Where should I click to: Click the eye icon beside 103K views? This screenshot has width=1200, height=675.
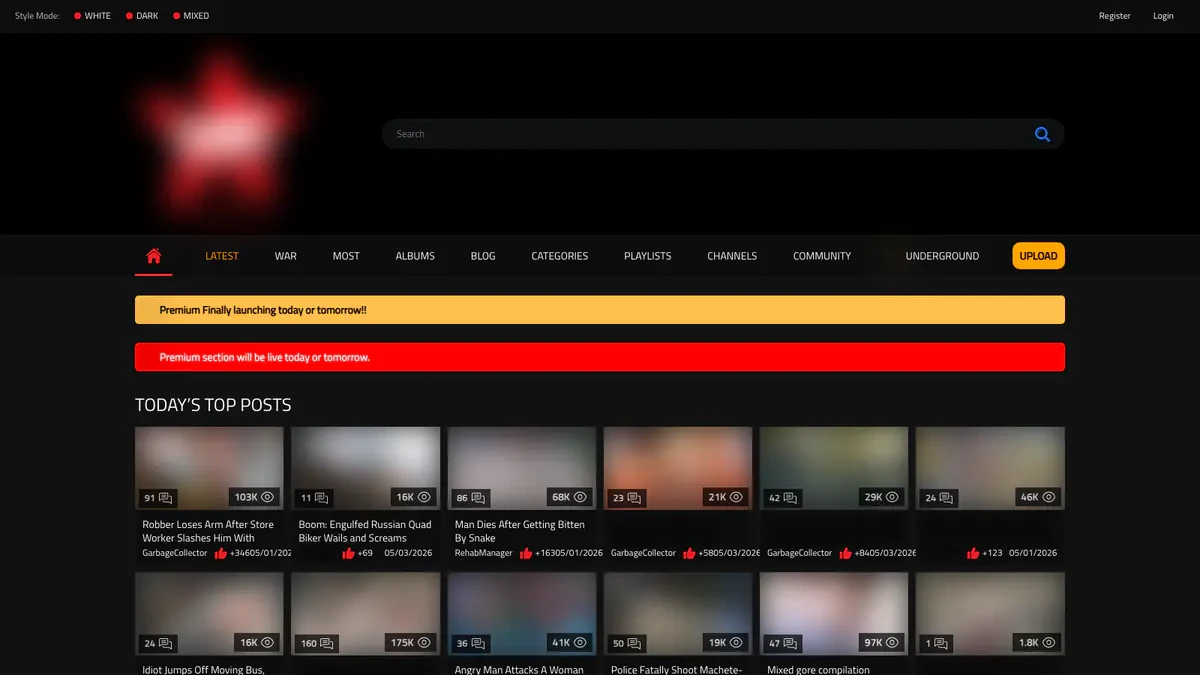click(267, 497)
